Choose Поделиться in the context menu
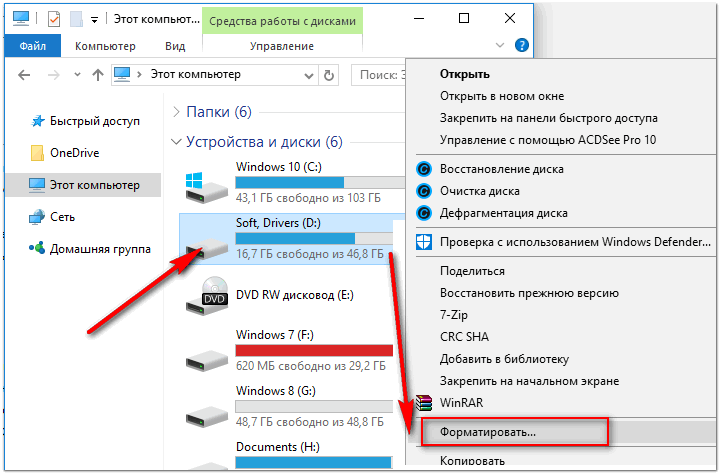 point(472,271)
